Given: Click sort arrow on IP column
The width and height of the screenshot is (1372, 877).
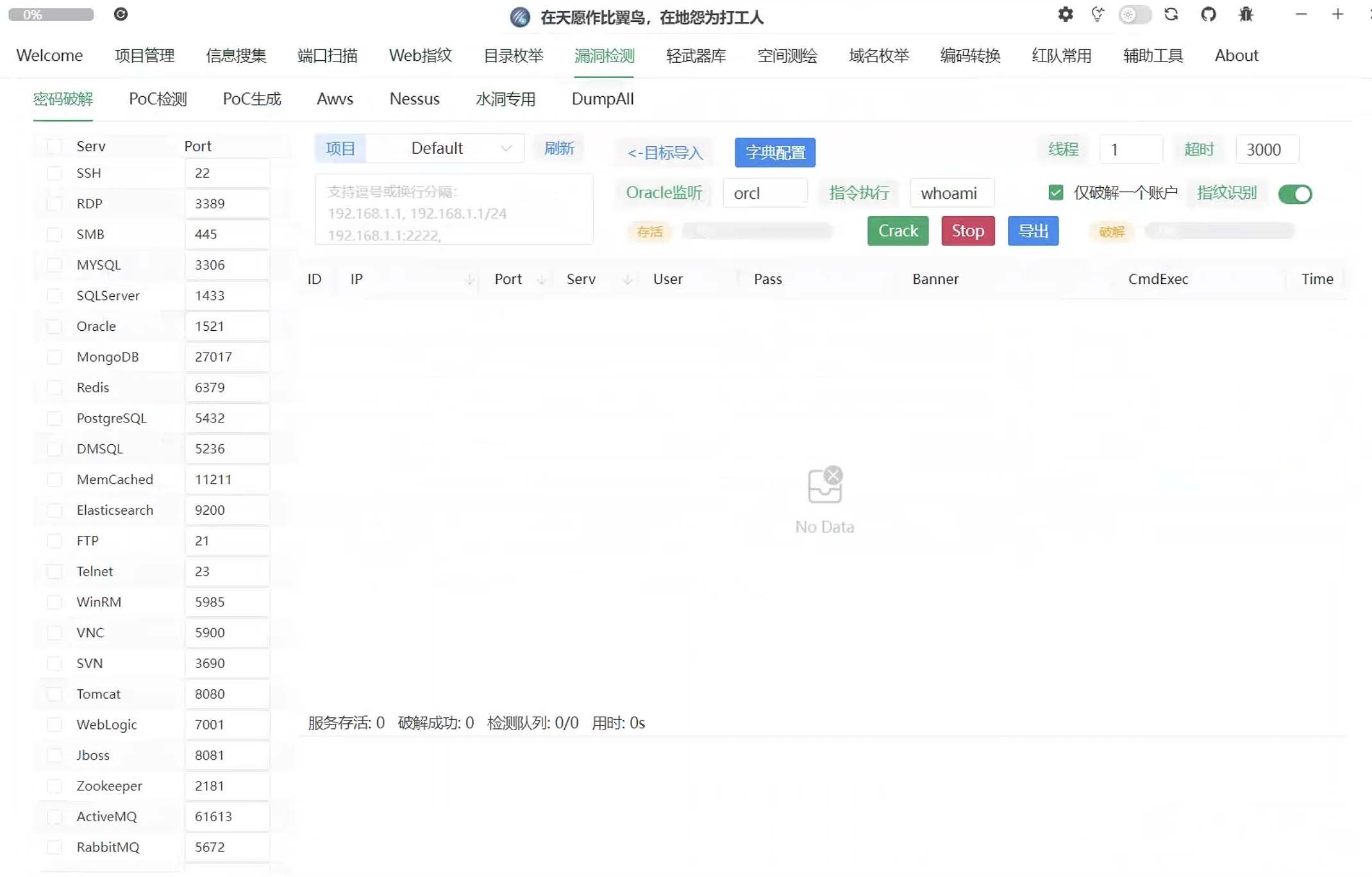Looking at the screenshot, I should point(469,279).
